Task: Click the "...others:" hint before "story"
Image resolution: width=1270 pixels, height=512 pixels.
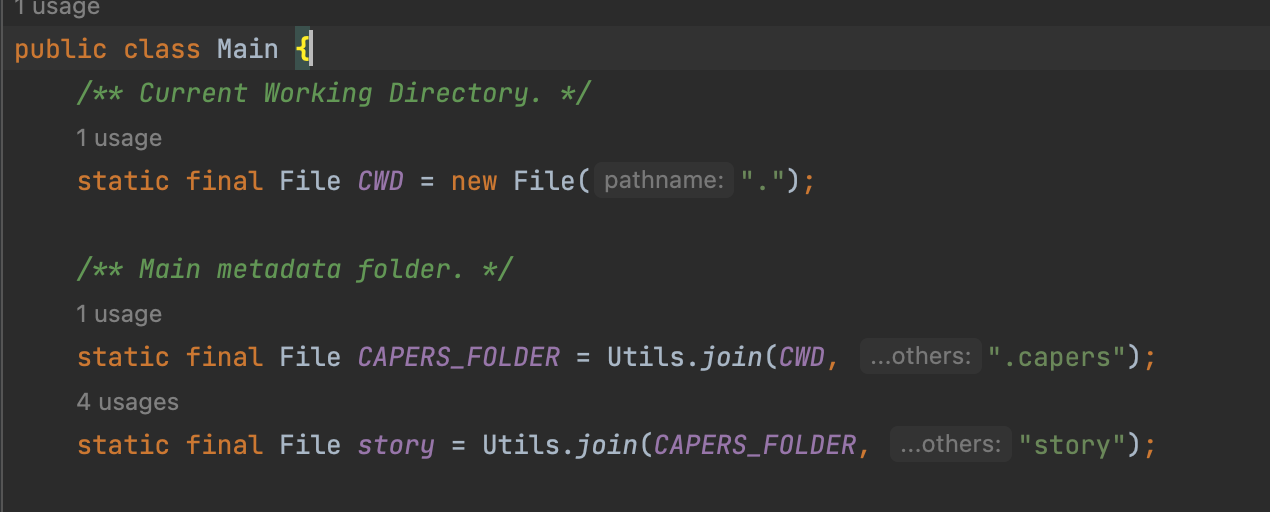Action: tap(949, 445)
